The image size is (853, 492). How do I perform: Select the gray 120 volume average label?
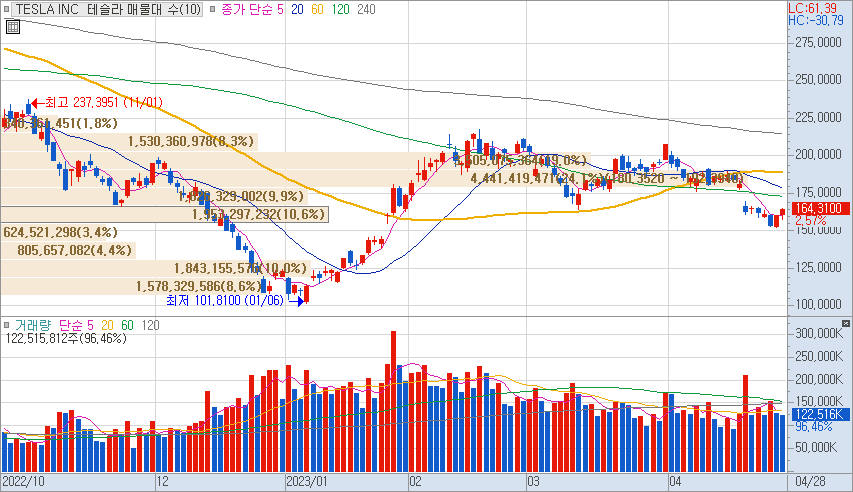pos(151,325)
